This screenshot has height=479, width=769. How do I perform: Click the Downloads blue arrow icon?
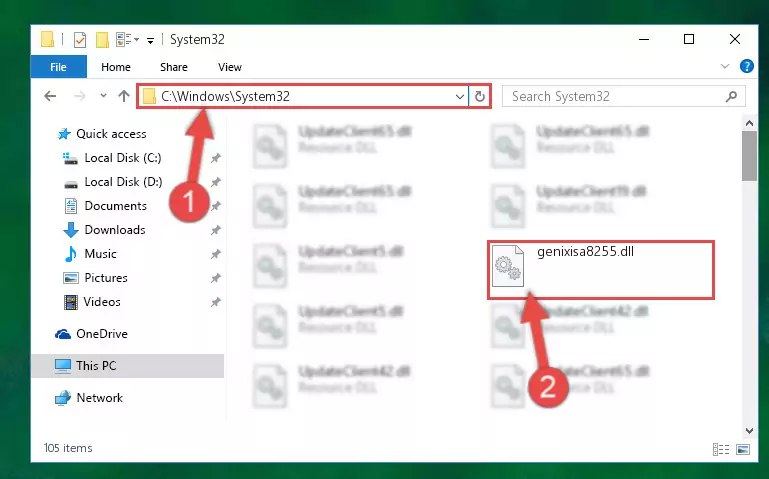71,230
